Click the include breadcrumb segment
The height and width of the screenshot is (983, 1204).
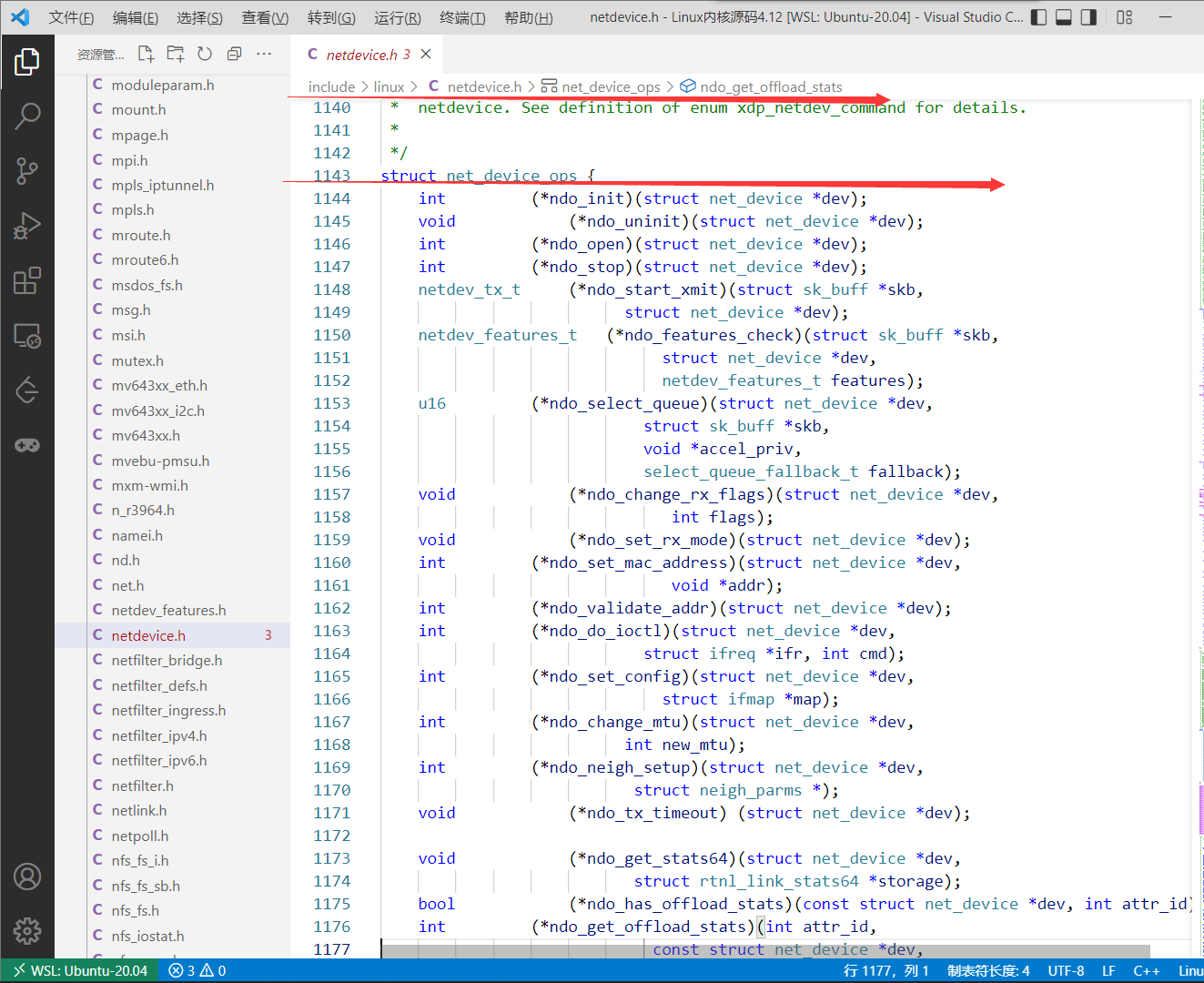point(331,86)
